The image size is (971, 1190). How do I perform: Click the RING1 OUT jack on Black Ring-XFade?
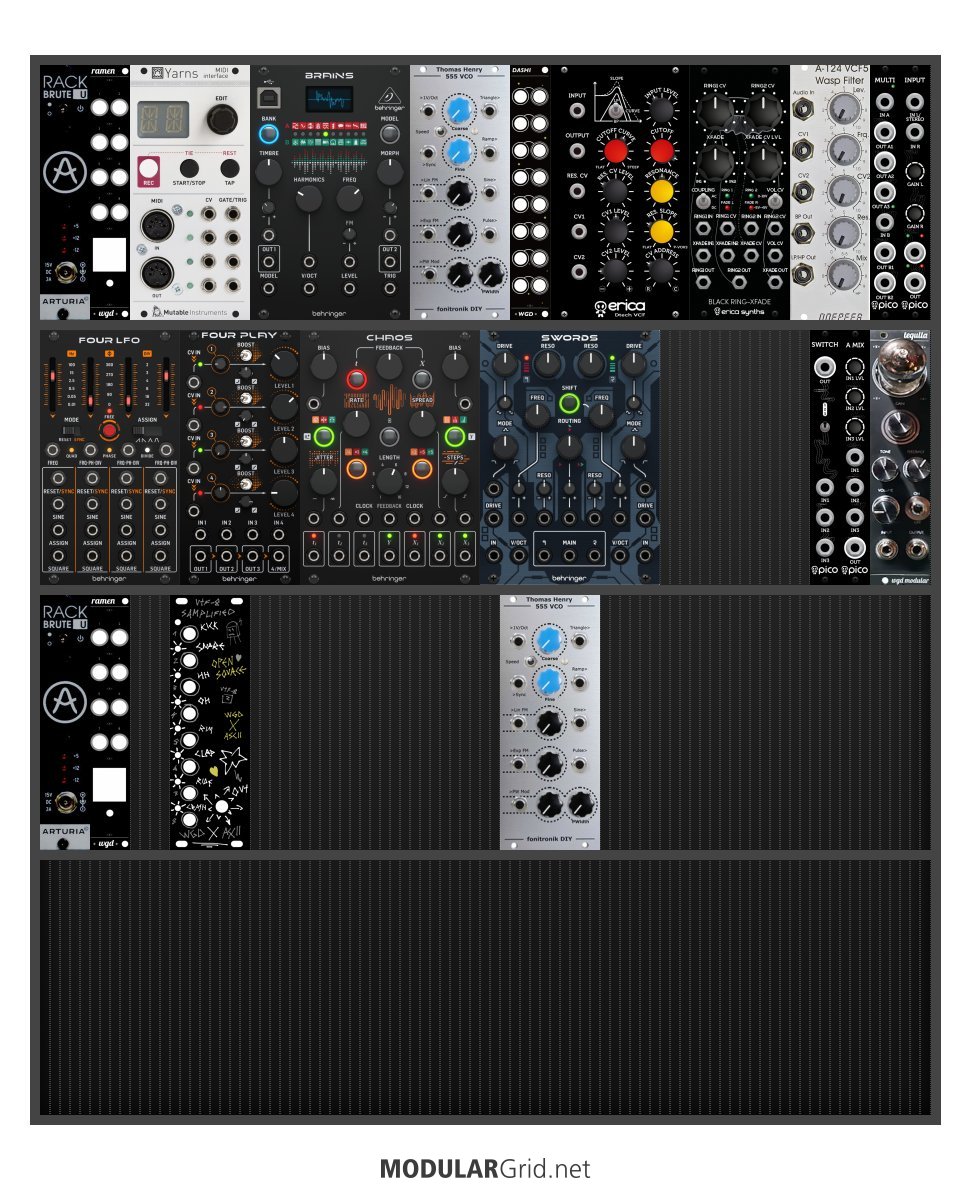tap(703, 282)
